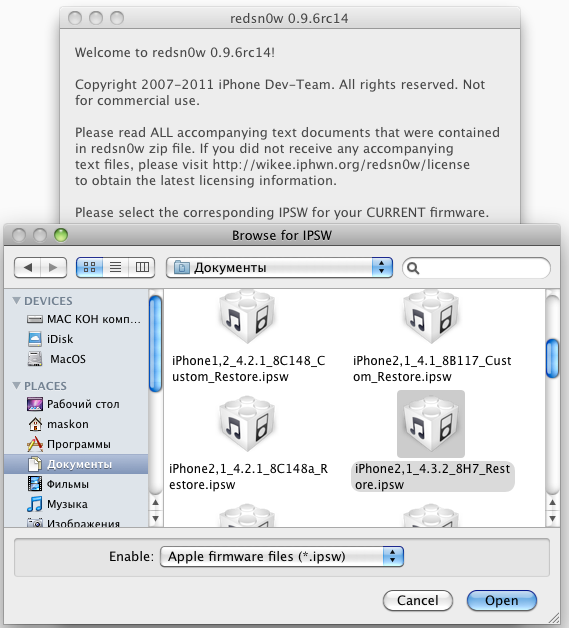The width and height of the screenshot is (569, 628).
Task: Switch to list view mode
Action: pos(115,267)
